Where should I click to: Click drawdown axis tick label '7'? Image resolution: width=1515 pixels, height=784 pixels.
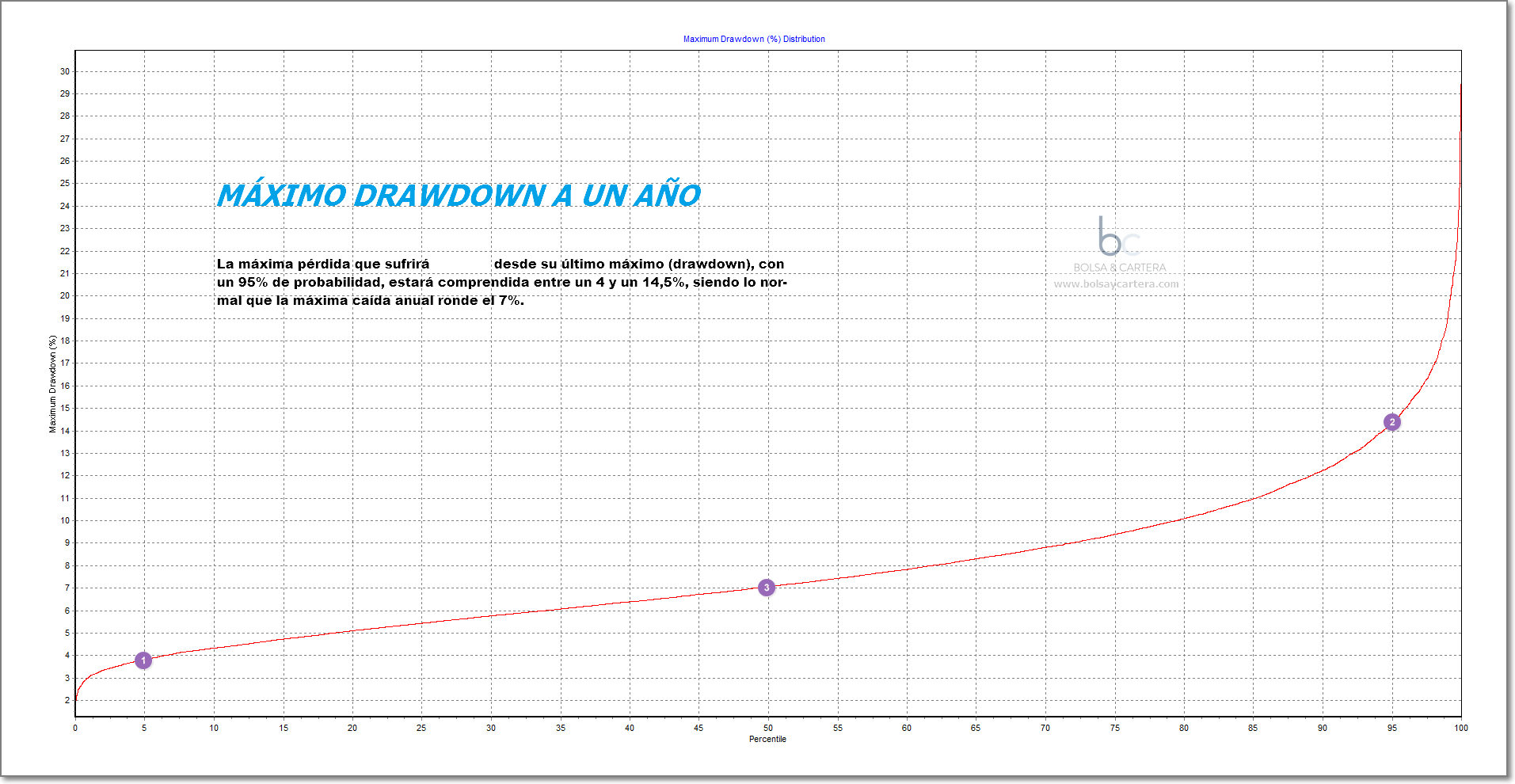67,588
